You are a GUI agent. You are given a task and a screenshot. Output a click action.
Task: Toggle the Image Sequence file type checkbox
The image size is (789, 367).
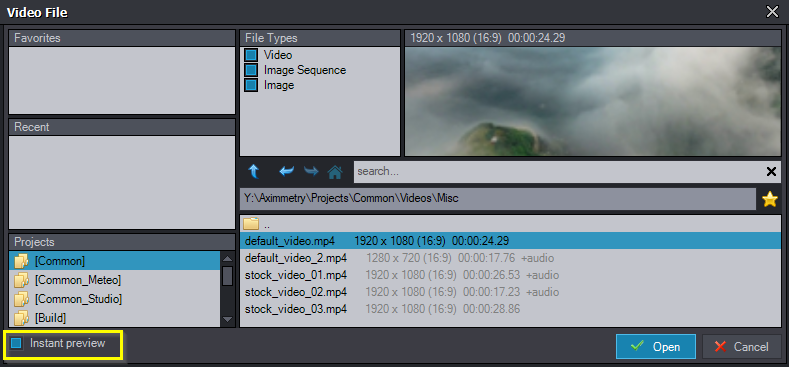point(251,70)
